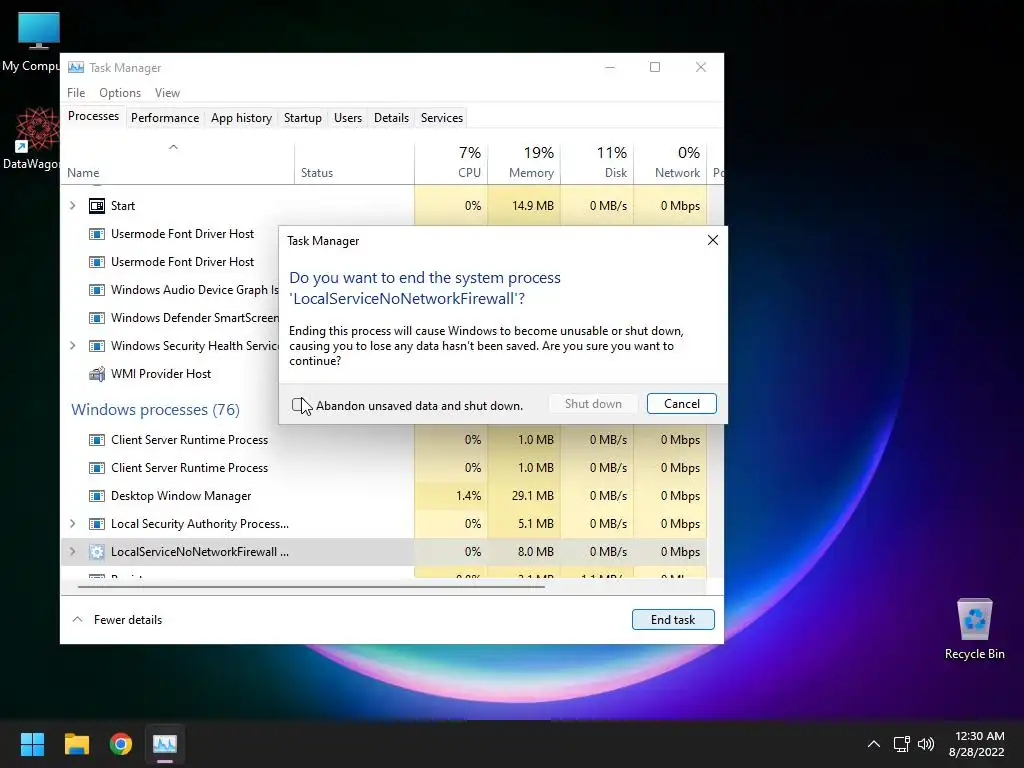Check Abandon unsaved data and shut down
This screenshot has height=768, width=1024.
click(x=298, y=406)
